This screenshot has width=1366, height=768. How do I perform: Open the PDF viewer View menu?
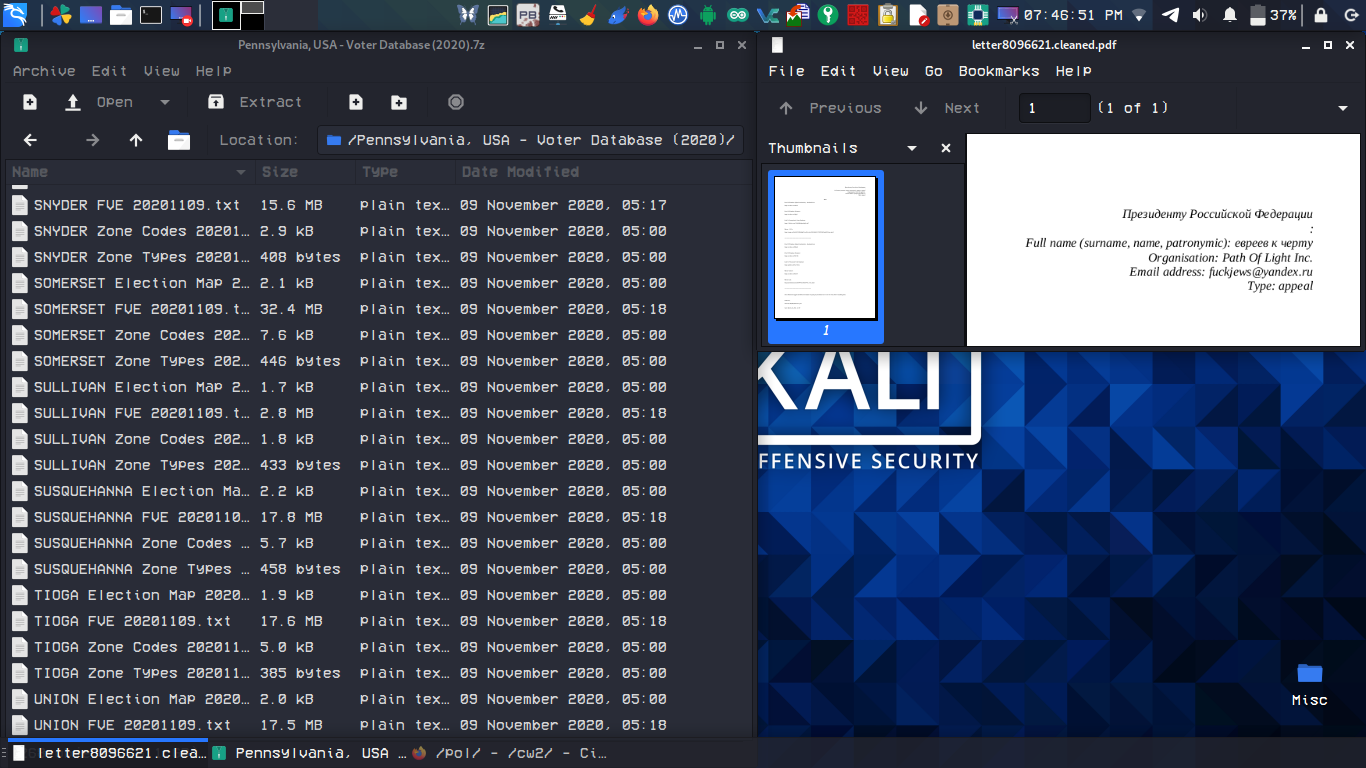(x=890, y=71)
